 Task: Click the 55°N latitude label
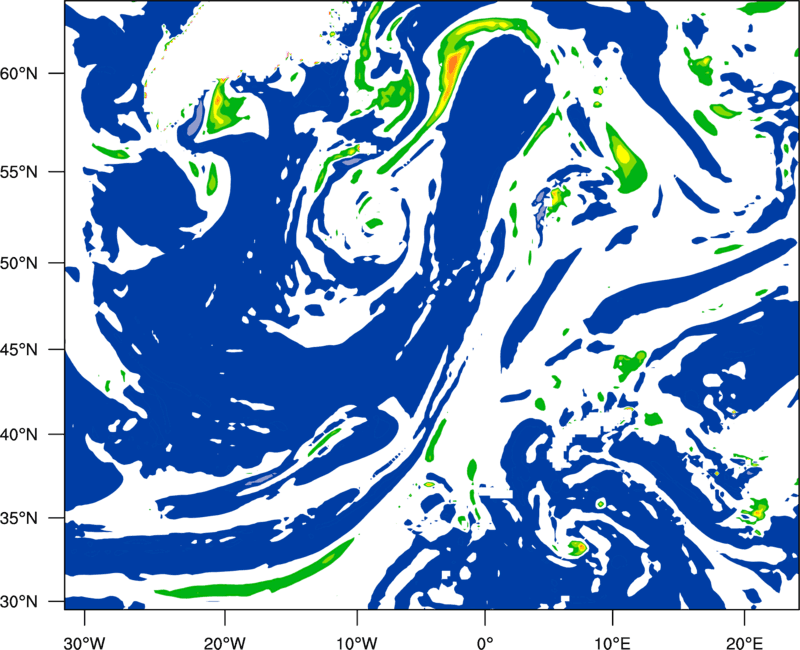(19, 172)
